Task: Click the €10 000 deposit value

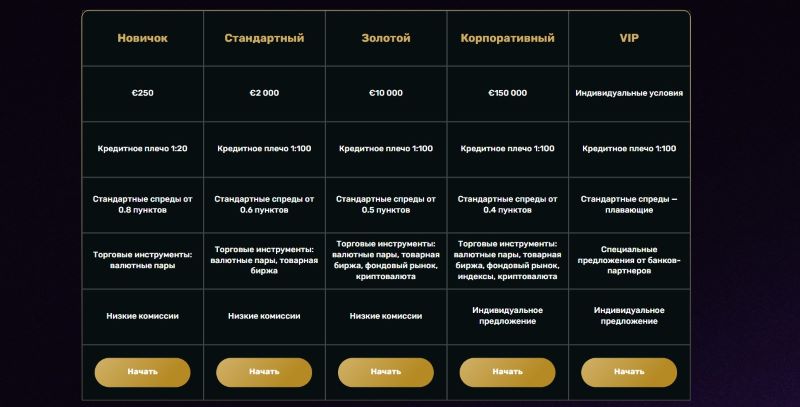Action: [385, 93]
